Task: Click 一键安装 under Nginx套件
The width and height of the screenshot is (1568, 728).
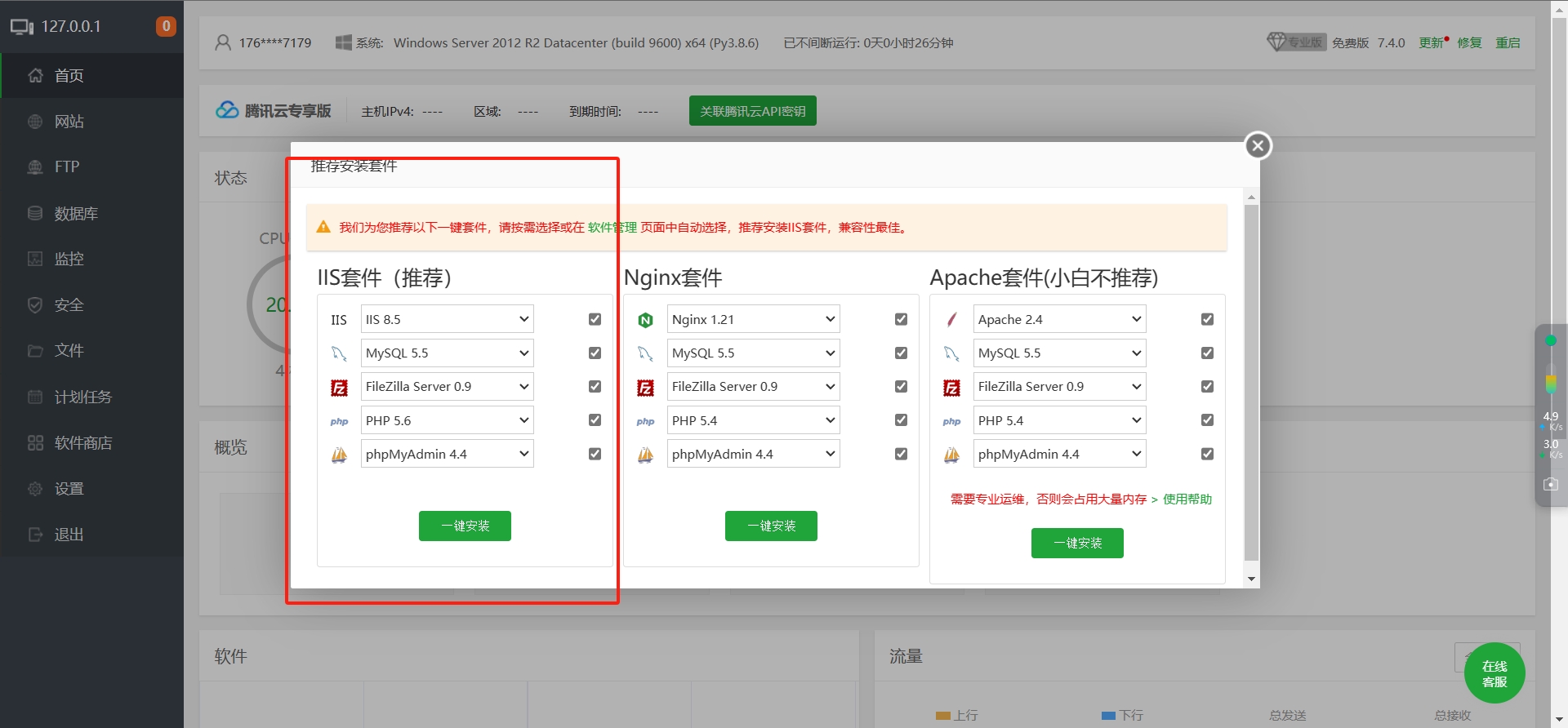Action: tap(771, 526)
